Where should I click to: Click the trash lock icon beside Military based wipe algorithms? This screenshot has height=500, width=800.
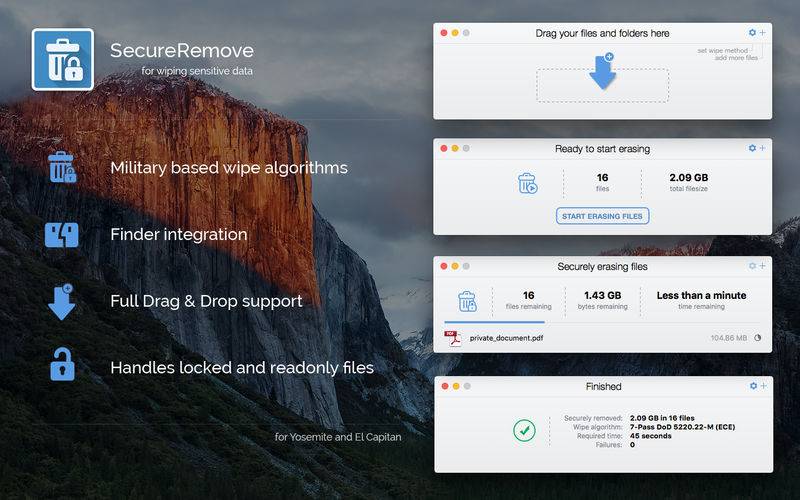[x=62, y=167]
